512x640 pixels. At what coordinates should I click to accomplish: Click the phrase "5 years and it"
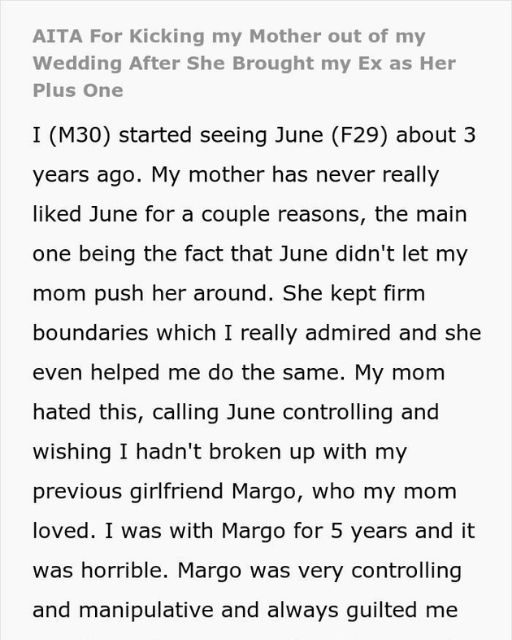(x=402, y=531)
